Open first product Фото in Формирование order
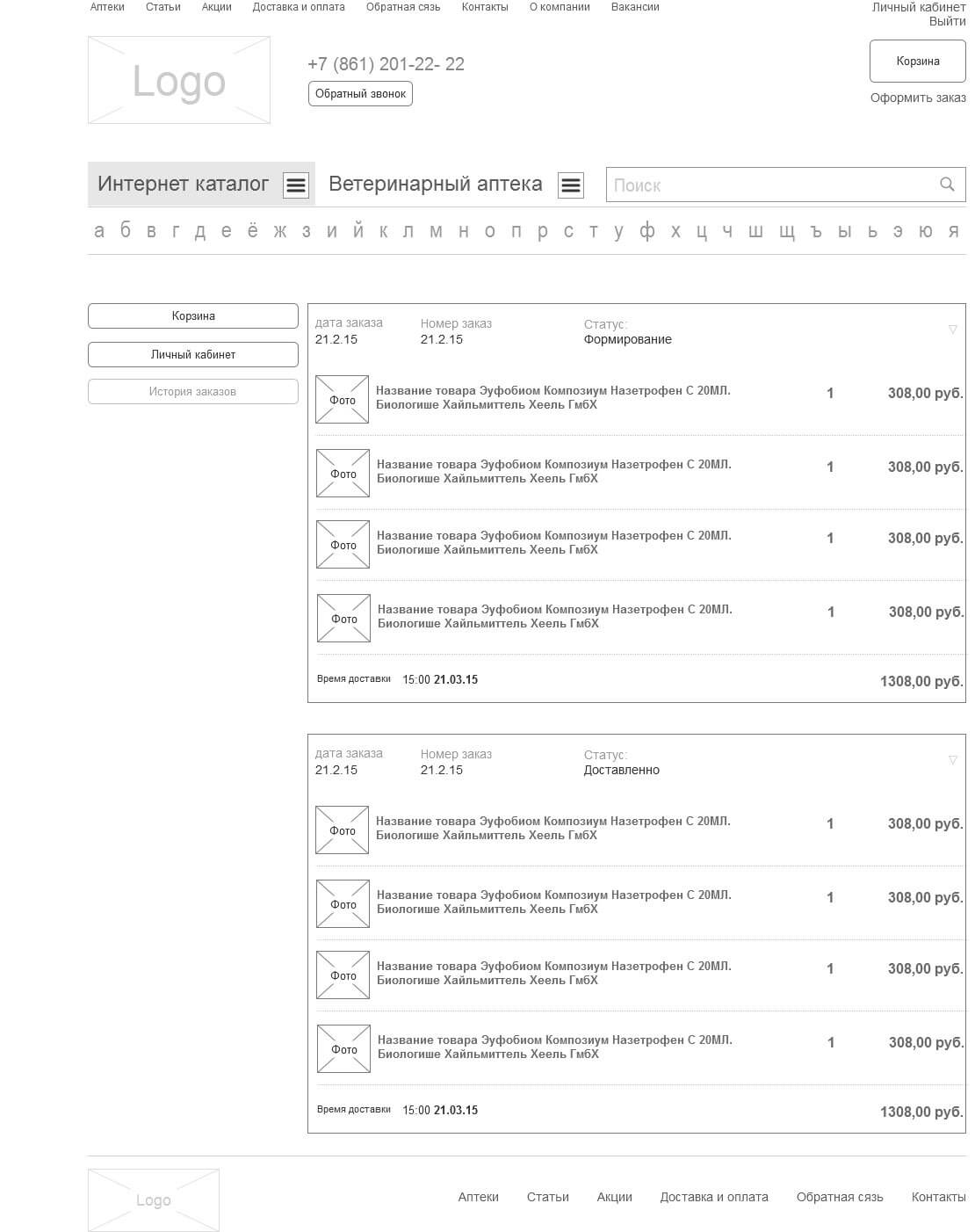 343,400
